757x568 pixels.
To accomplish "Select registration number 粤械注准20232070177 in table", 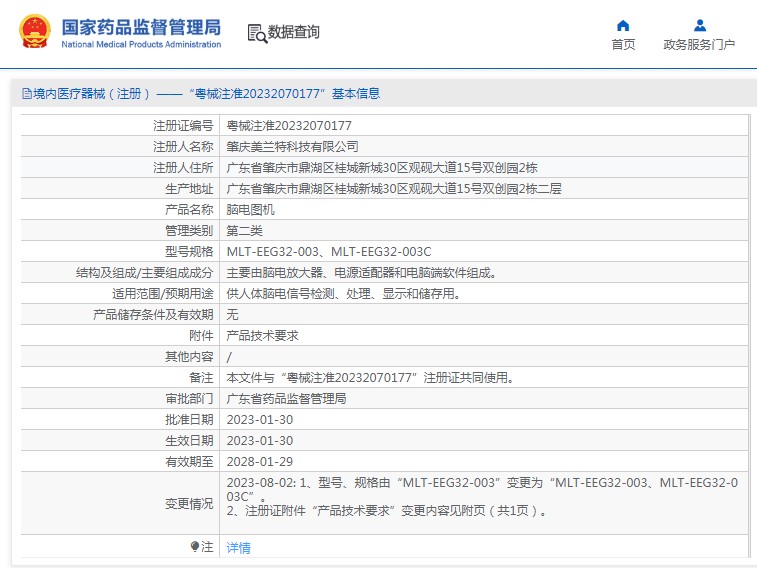I will click(289, 126).
